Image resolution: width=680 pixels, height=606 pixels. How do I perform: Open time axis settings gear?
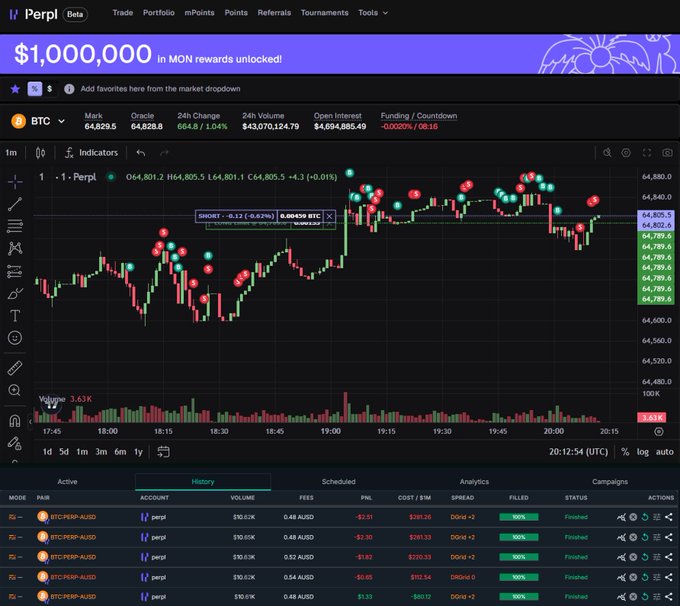point(658,432)
